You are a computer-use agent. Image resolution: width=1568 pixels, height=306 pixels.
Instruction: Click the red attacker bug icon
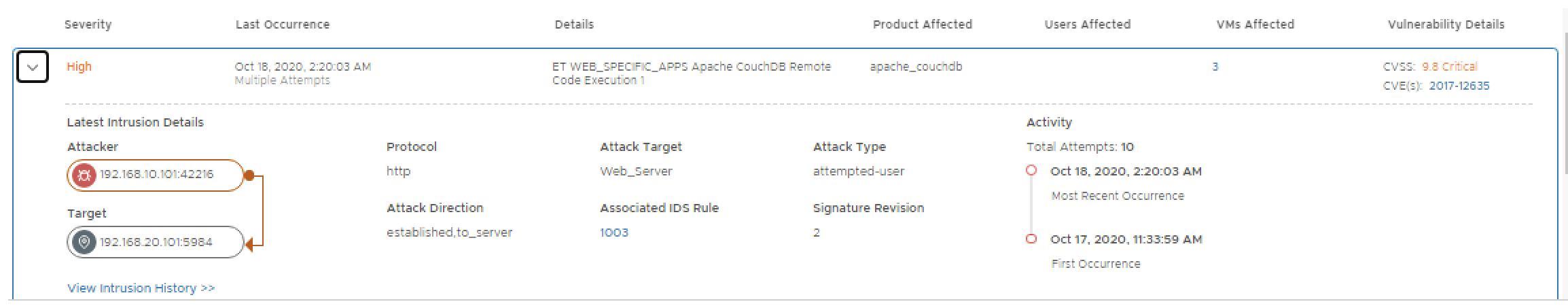pos(84,175)
